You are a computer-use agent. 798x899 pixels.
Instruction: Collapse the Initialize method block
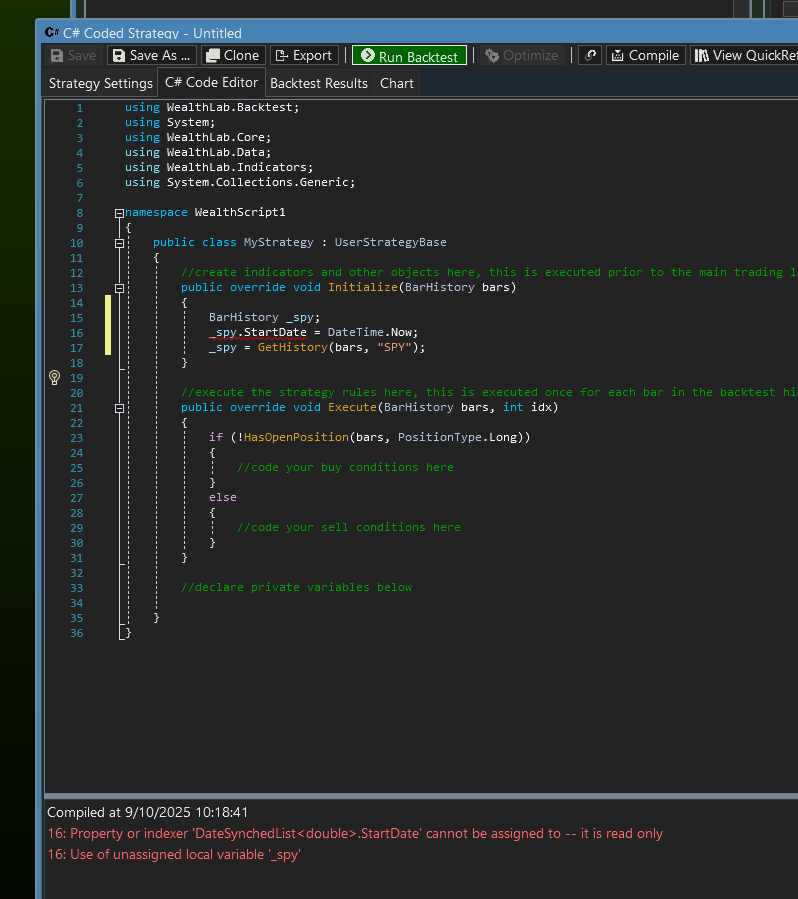[x=119, y=288]
